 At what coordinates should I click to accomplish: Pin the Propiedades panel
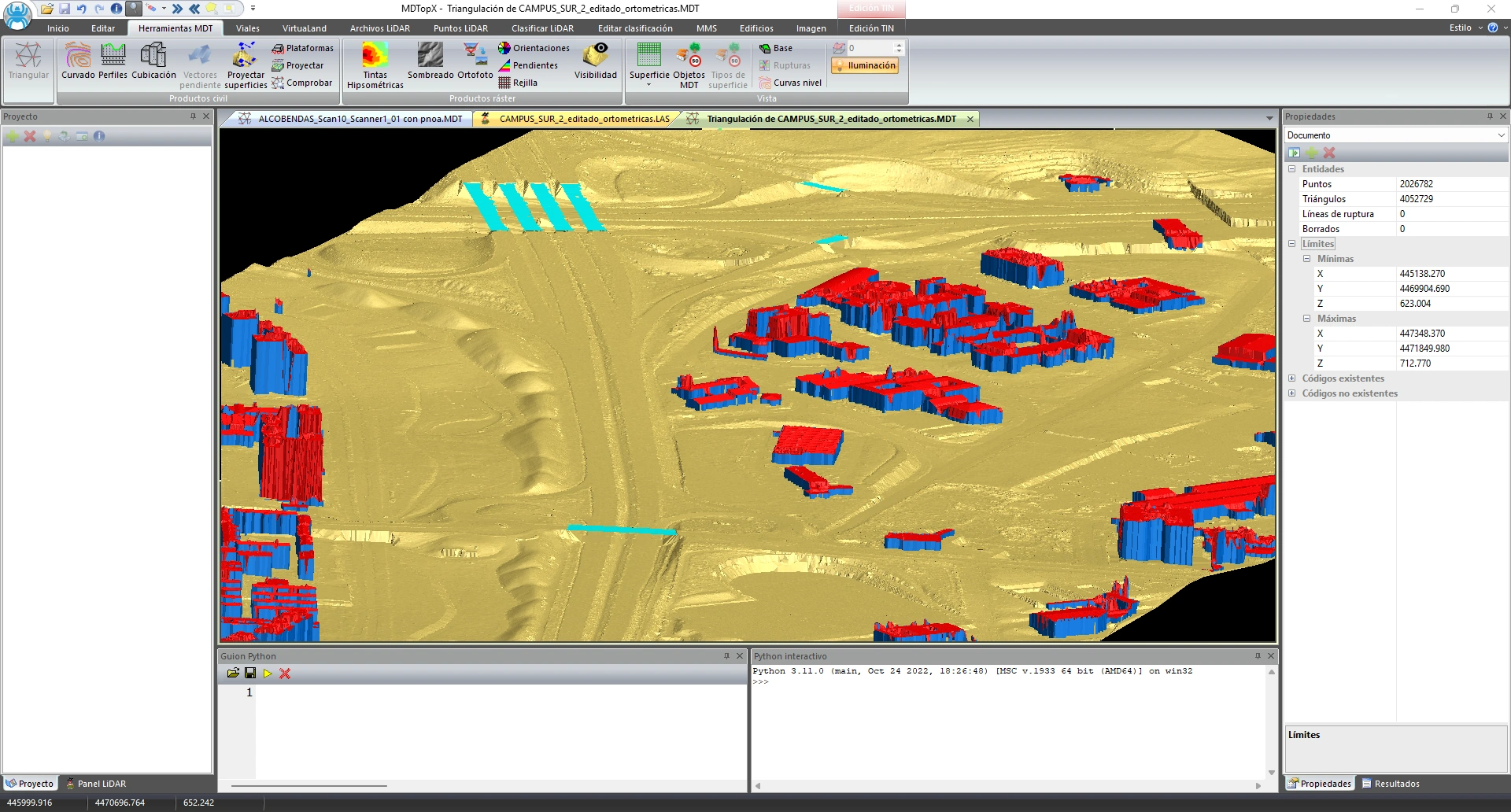(1490, 116)
